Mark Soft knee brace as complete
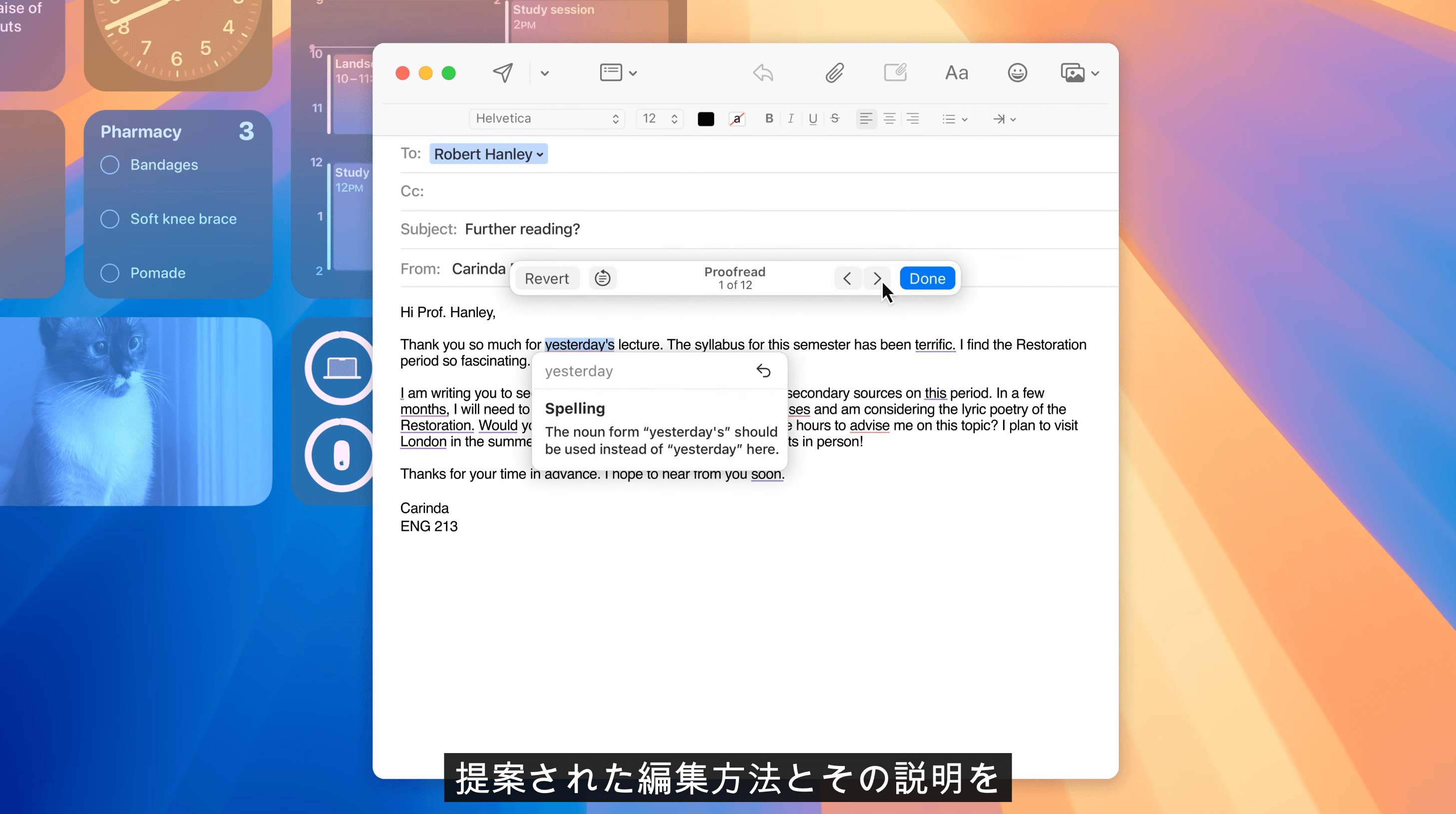This screenshot has height=814, width=1456. tap(110, 219)
